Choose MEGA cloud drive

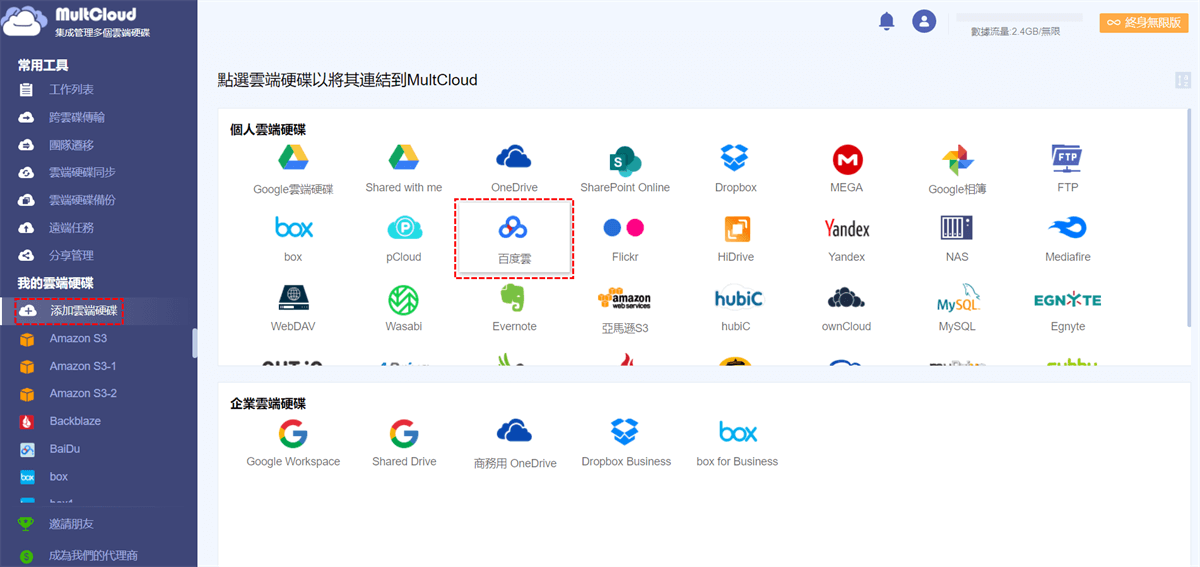847,159
